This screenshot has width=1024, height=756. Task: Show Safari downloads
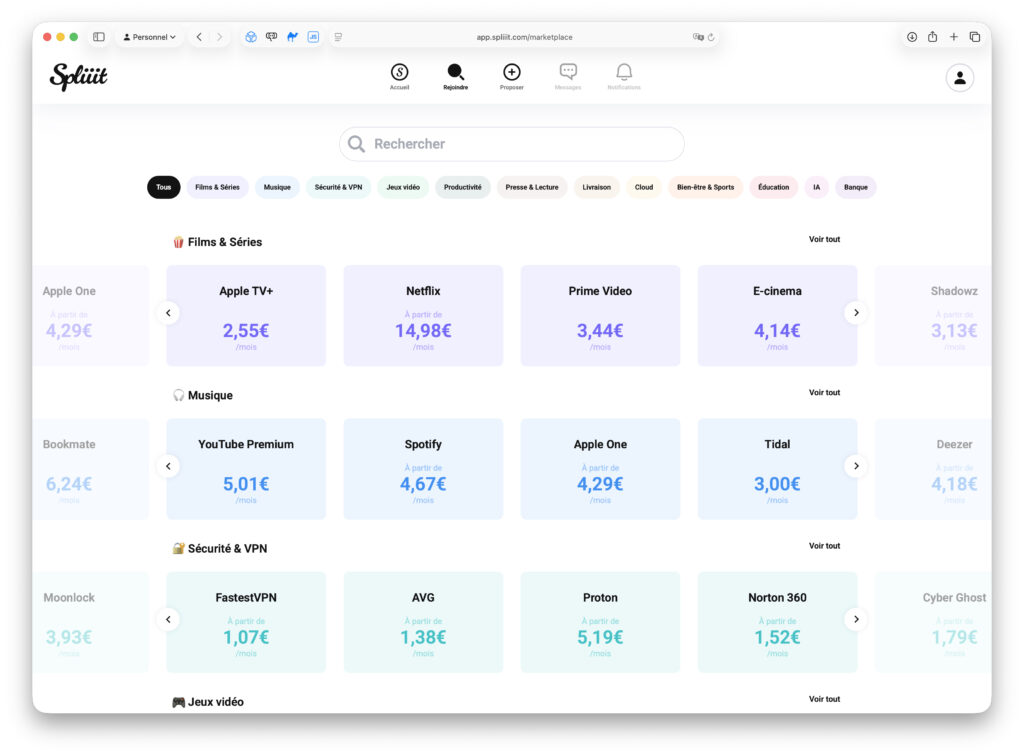pos(912,37)
